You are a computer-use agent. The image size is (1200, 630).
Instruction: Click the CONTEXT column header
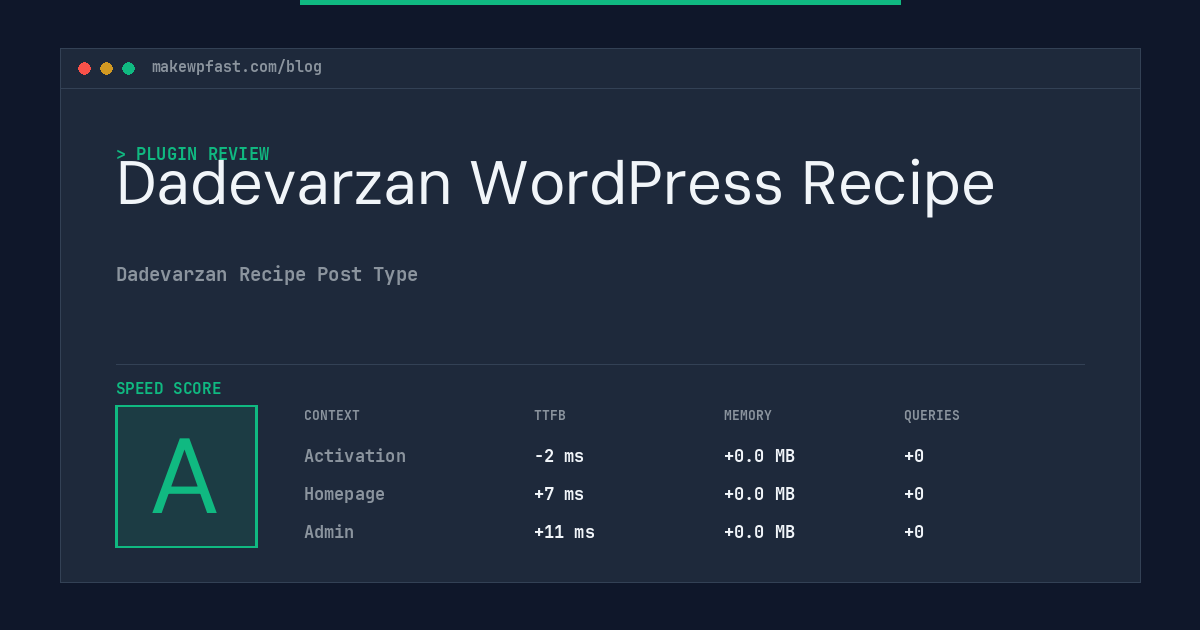click(x=332, y=416)
